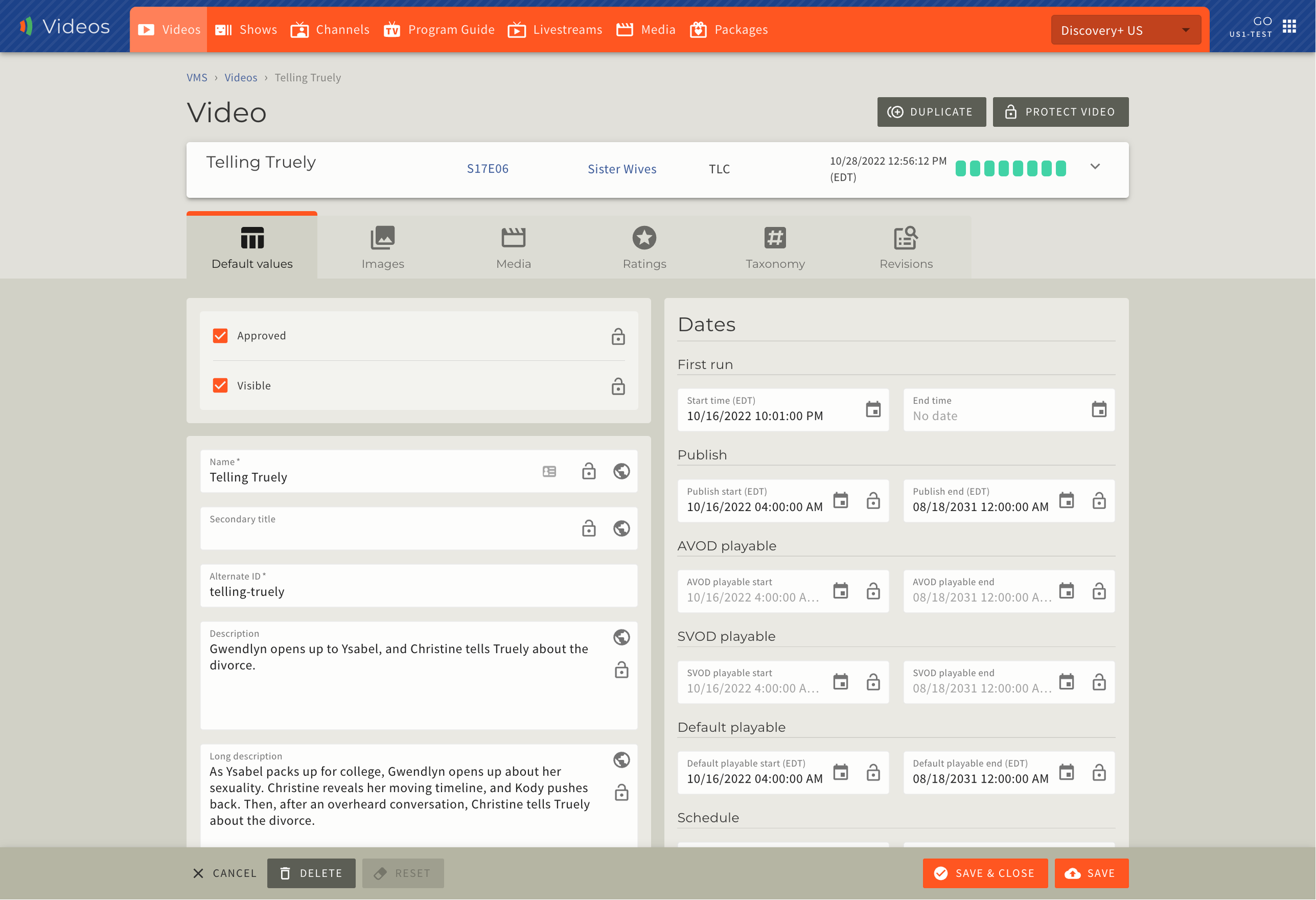1316x900 pixels.
Task: Open calendar picker for Publish end date
Action: click(x=1067, y=501)
